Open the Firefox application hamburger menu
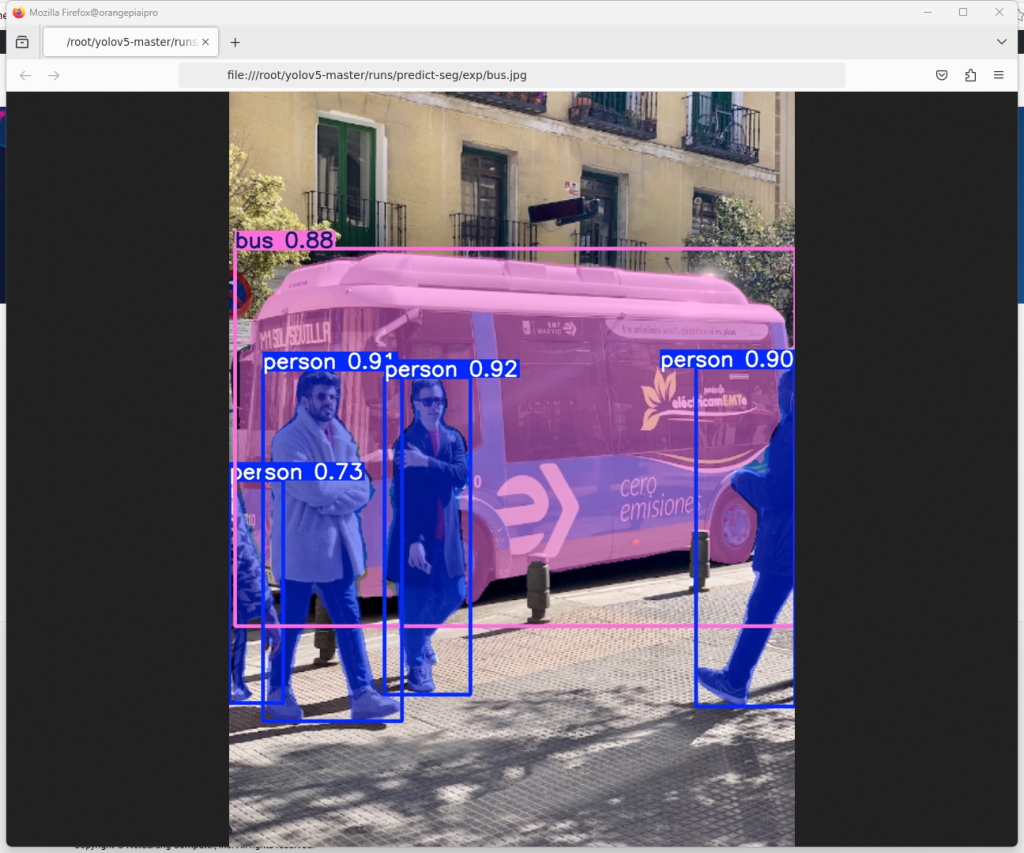The height and width of the screenshot is (853, 1024). (x=999, y=75)
